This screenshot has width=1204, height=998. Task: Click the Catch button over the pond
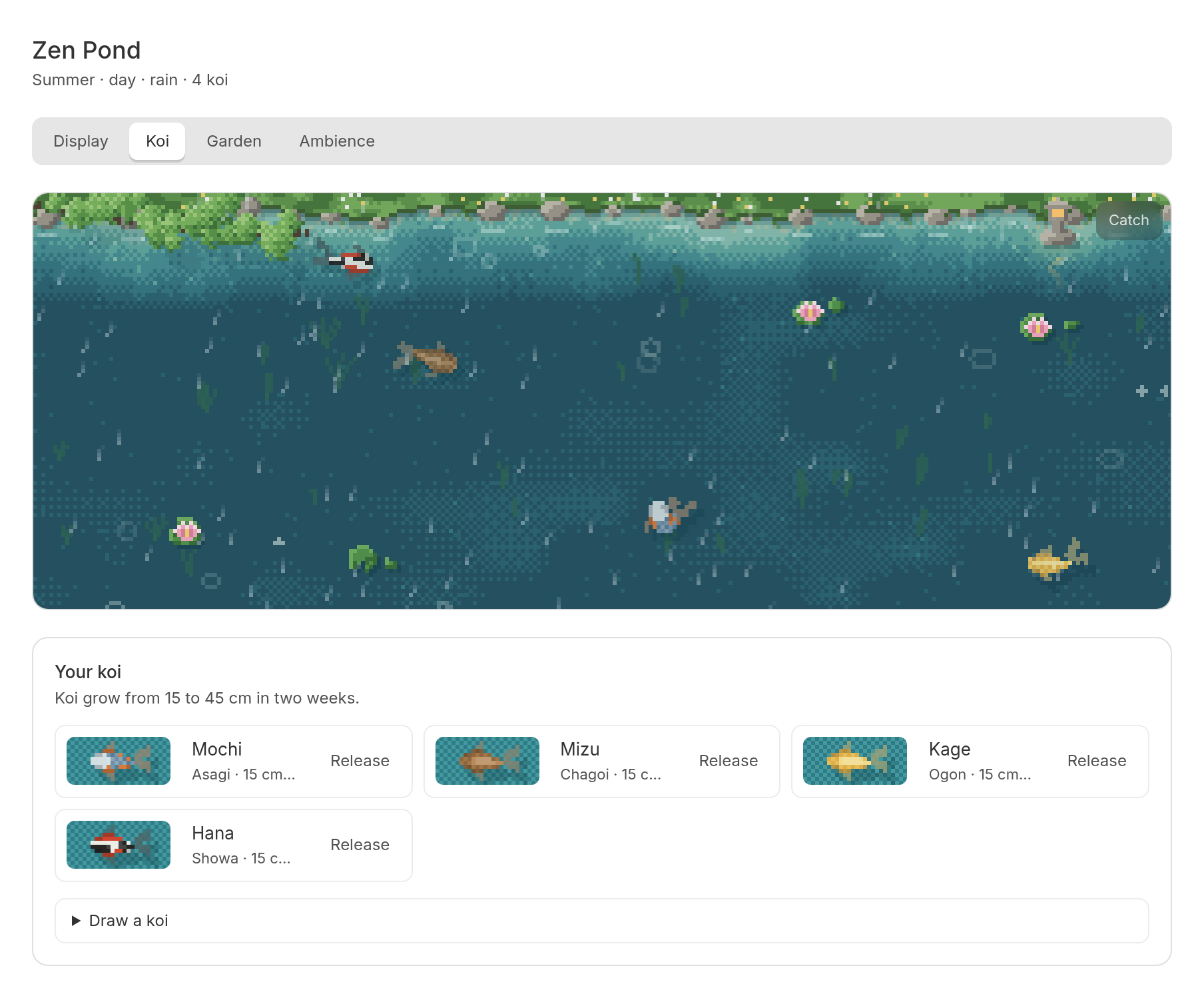[x=1129, y=221]
